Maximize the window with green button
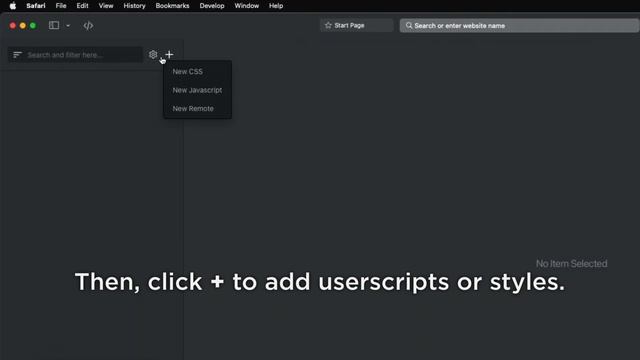 33,25
